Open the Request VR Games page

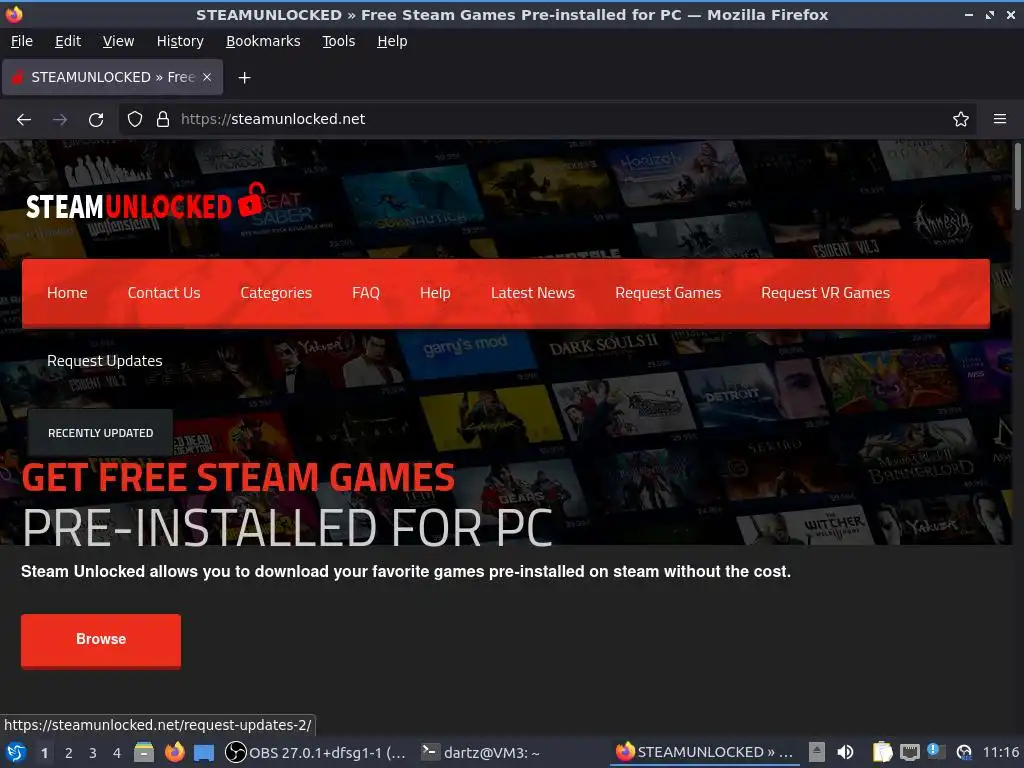[825, 293]
